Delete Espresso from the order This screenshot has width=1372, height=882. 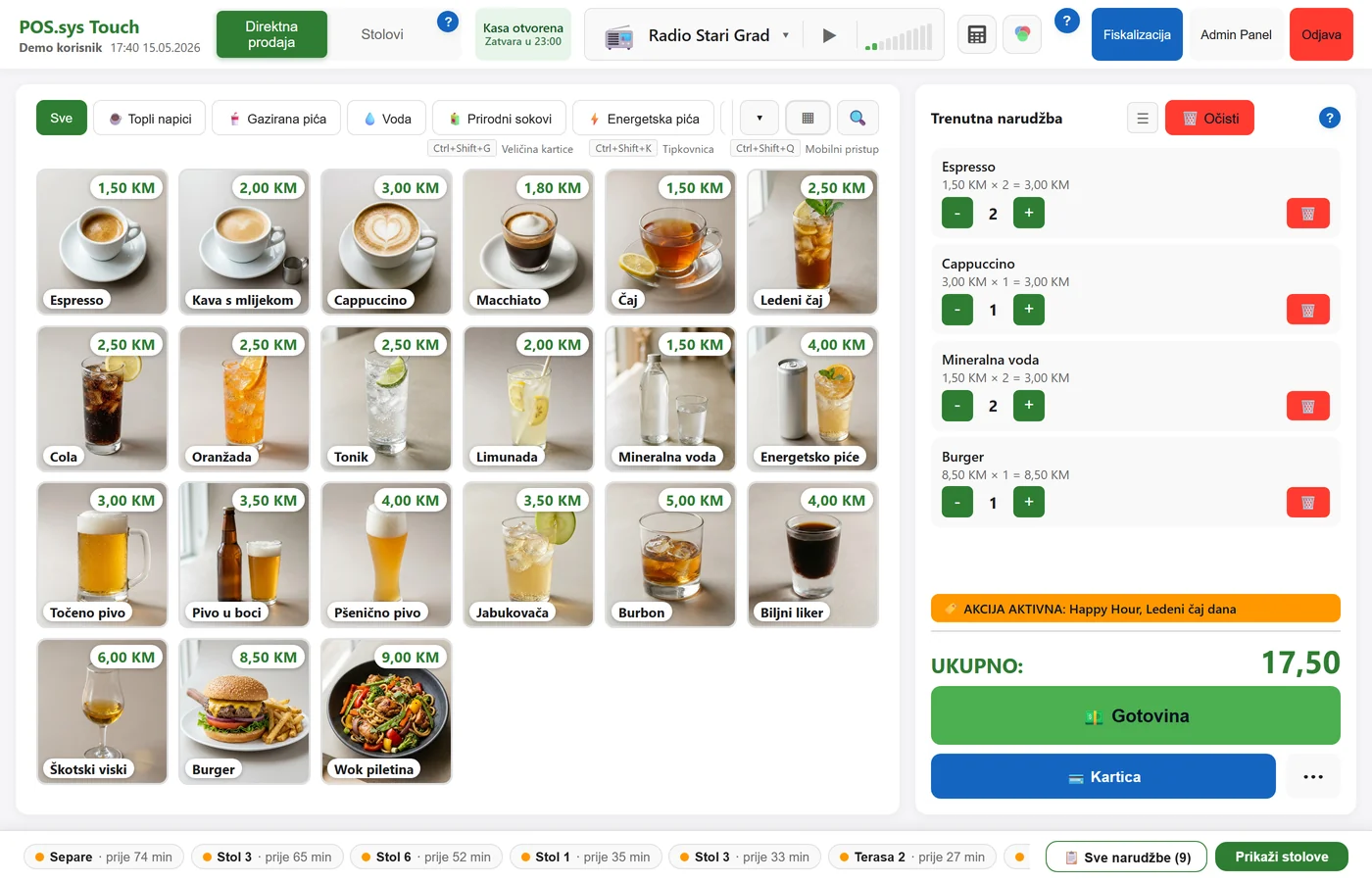pyautogui.click(x=1307, y=214)
